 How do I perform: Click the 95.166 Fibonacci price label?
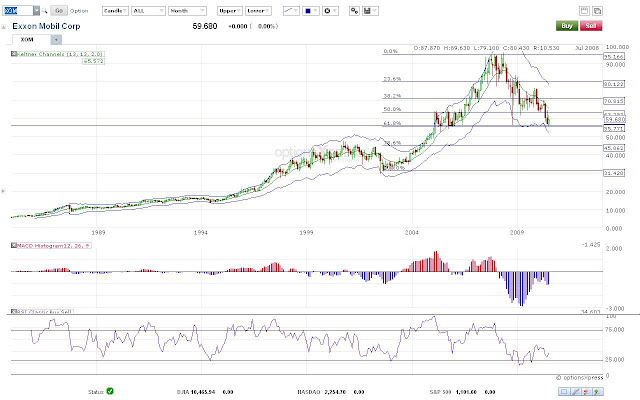tap(614, 57)
